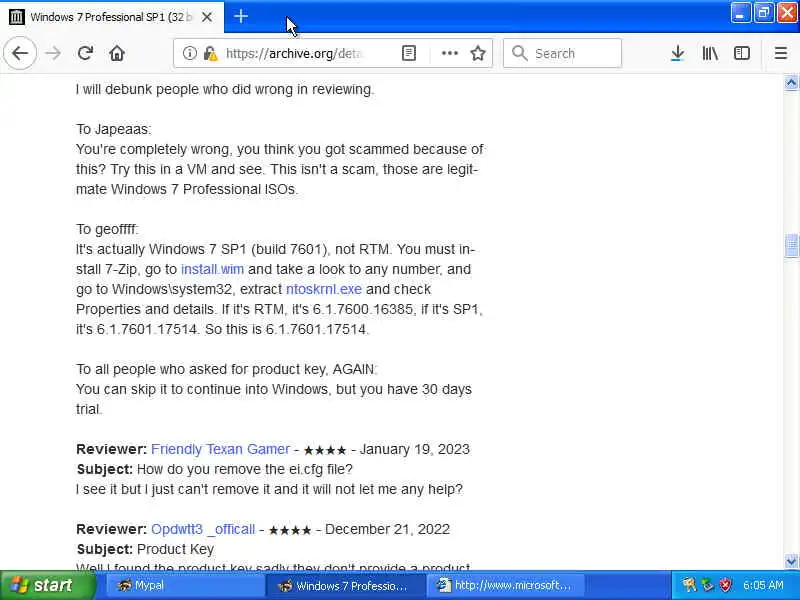
Task: Open the library bookshelf icon
Action: [x=710, y=53]
